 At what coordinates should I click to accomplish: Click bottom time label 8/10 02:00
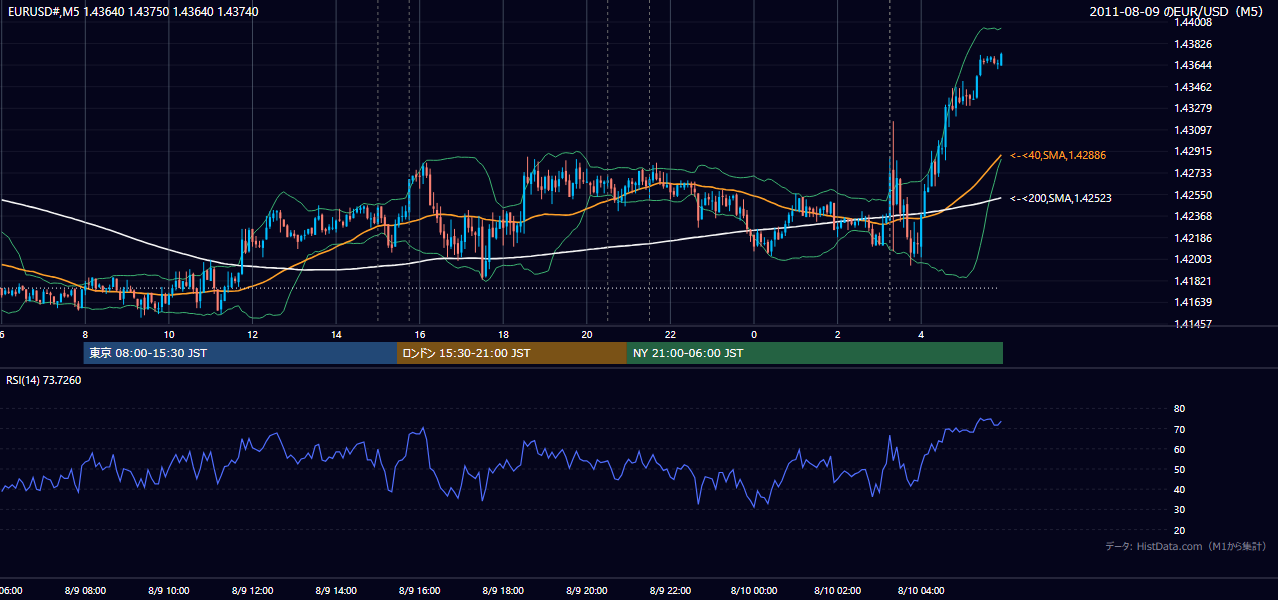838,591
